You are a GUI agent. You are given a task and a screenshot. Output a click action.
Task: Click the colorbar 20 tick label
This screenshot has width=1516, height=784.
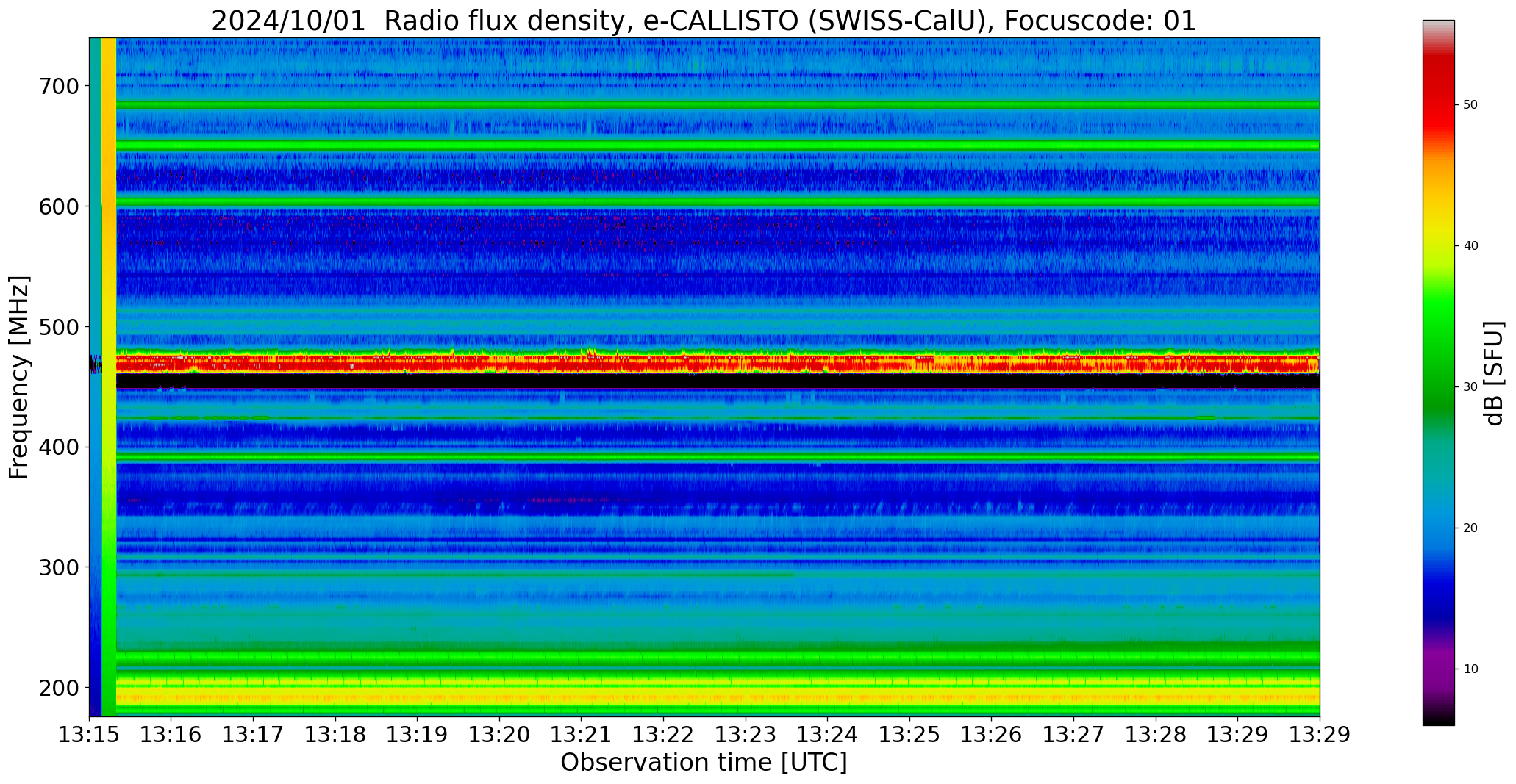[1470, 528]
